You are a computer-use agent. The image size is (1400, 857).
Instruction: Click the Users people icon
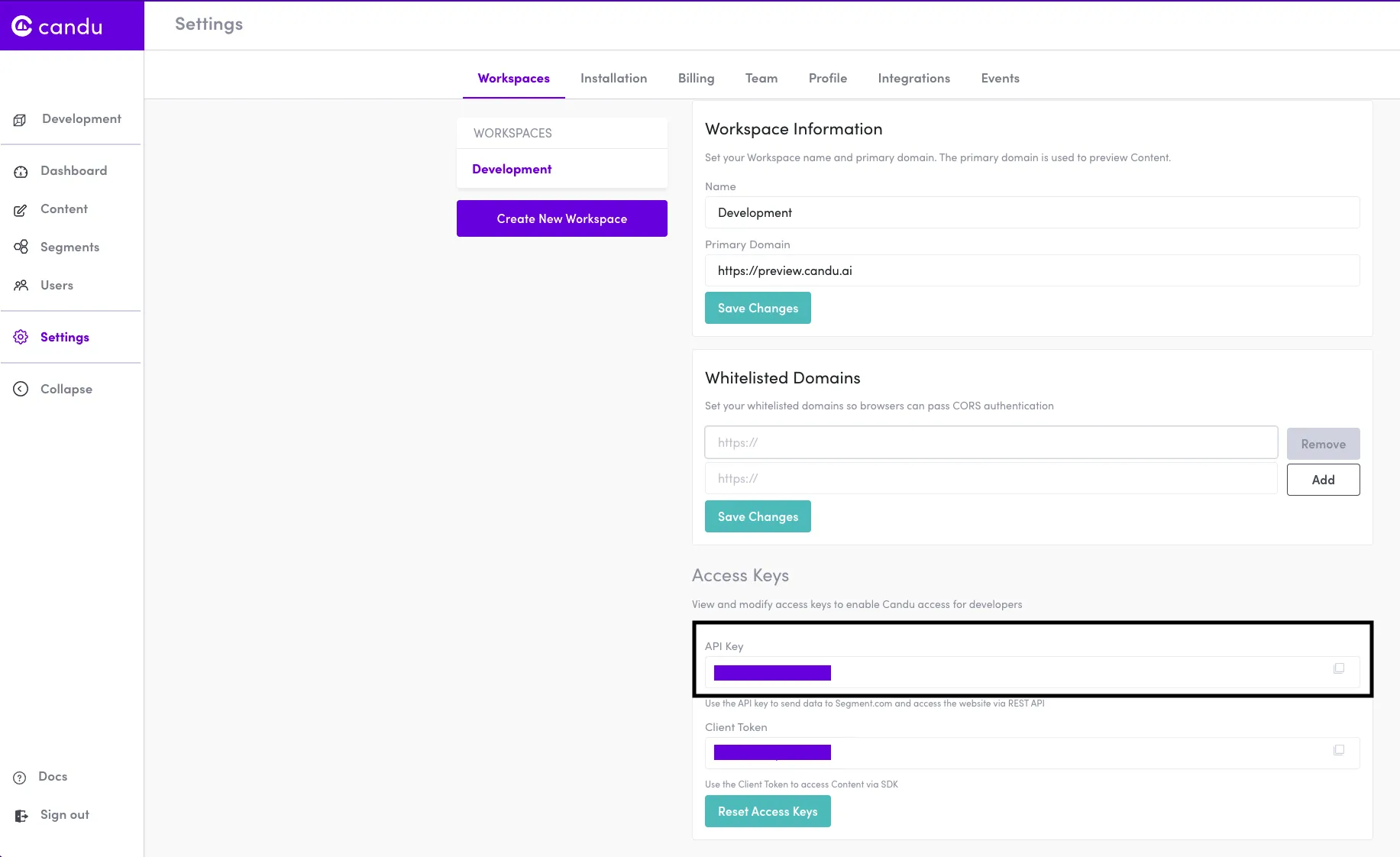[x=21, y=285]
